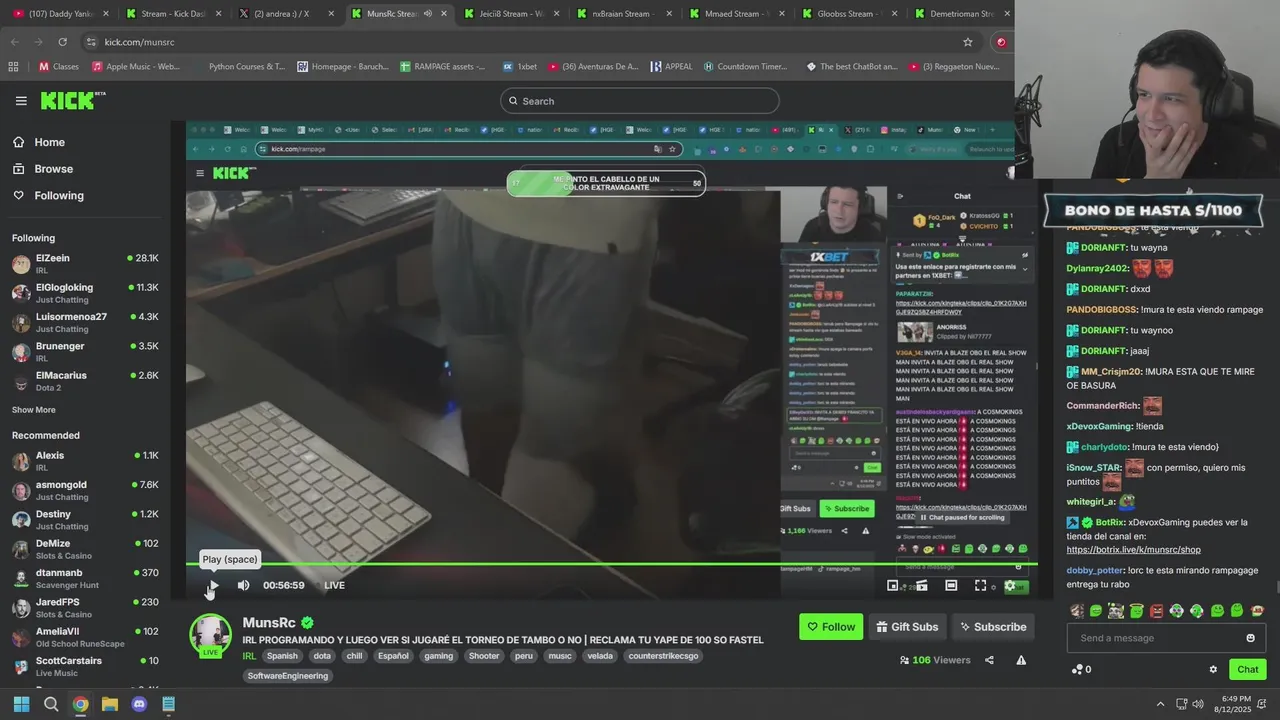This screenshot has height=720, width=1280.
Task: Open the Windows Start menu
Action: (21, 704)
